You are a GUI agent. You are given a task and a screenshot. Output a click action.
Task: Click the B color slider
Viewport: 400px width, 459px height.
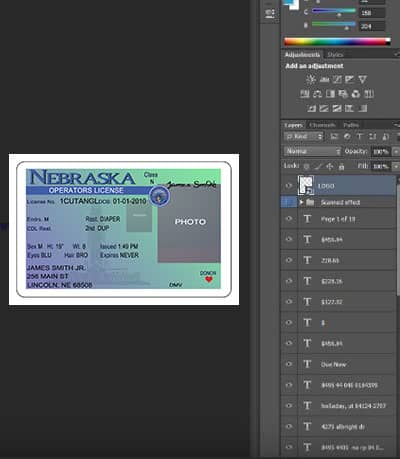point(334,25)
